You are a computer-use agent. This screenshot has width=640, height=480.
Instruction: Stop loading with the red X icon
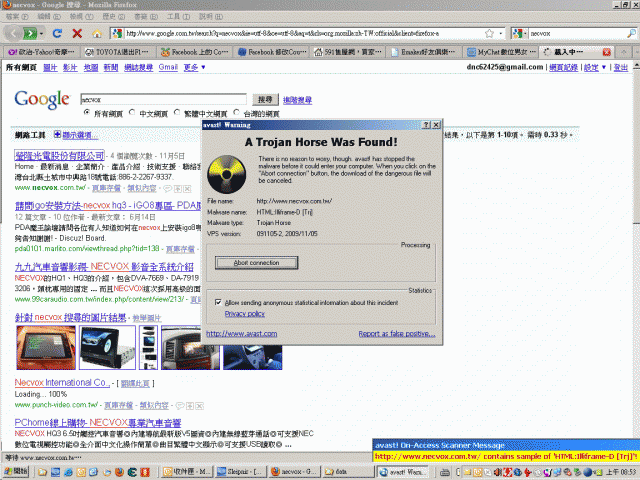click(x=77, y=33)
